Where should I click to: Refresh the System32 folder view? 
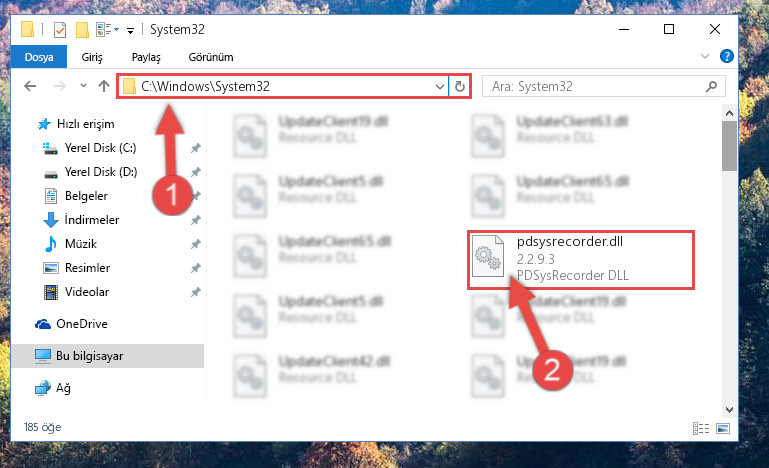tap(460, 86)
